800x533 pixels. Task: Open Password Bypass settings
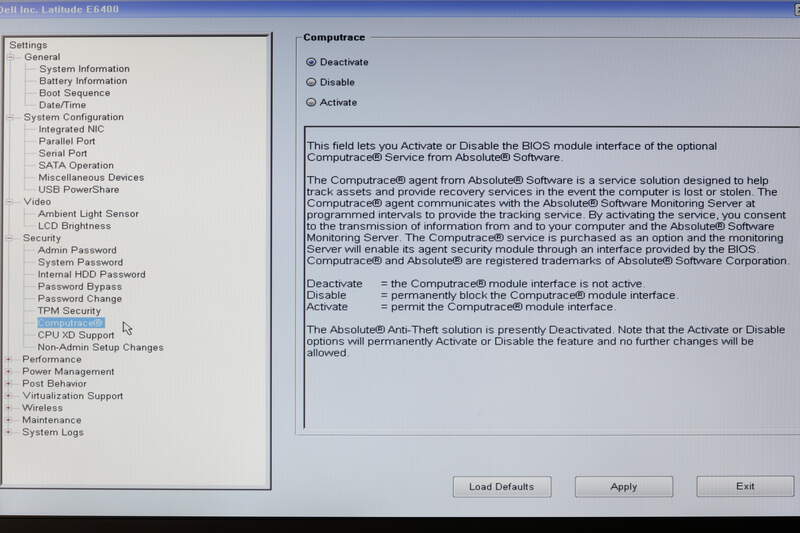coord(80,287)
